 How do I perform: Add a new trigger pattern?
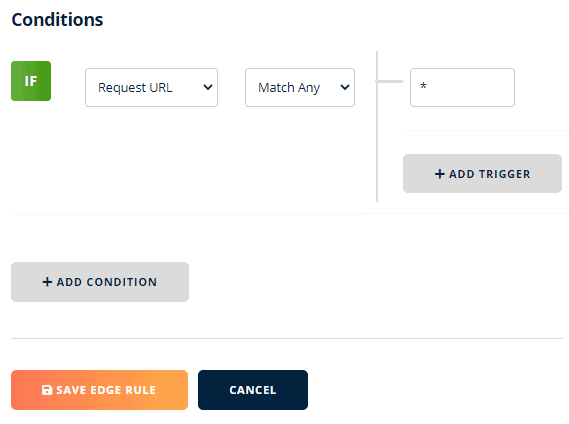pyautogui.click(x=482, y=174)
